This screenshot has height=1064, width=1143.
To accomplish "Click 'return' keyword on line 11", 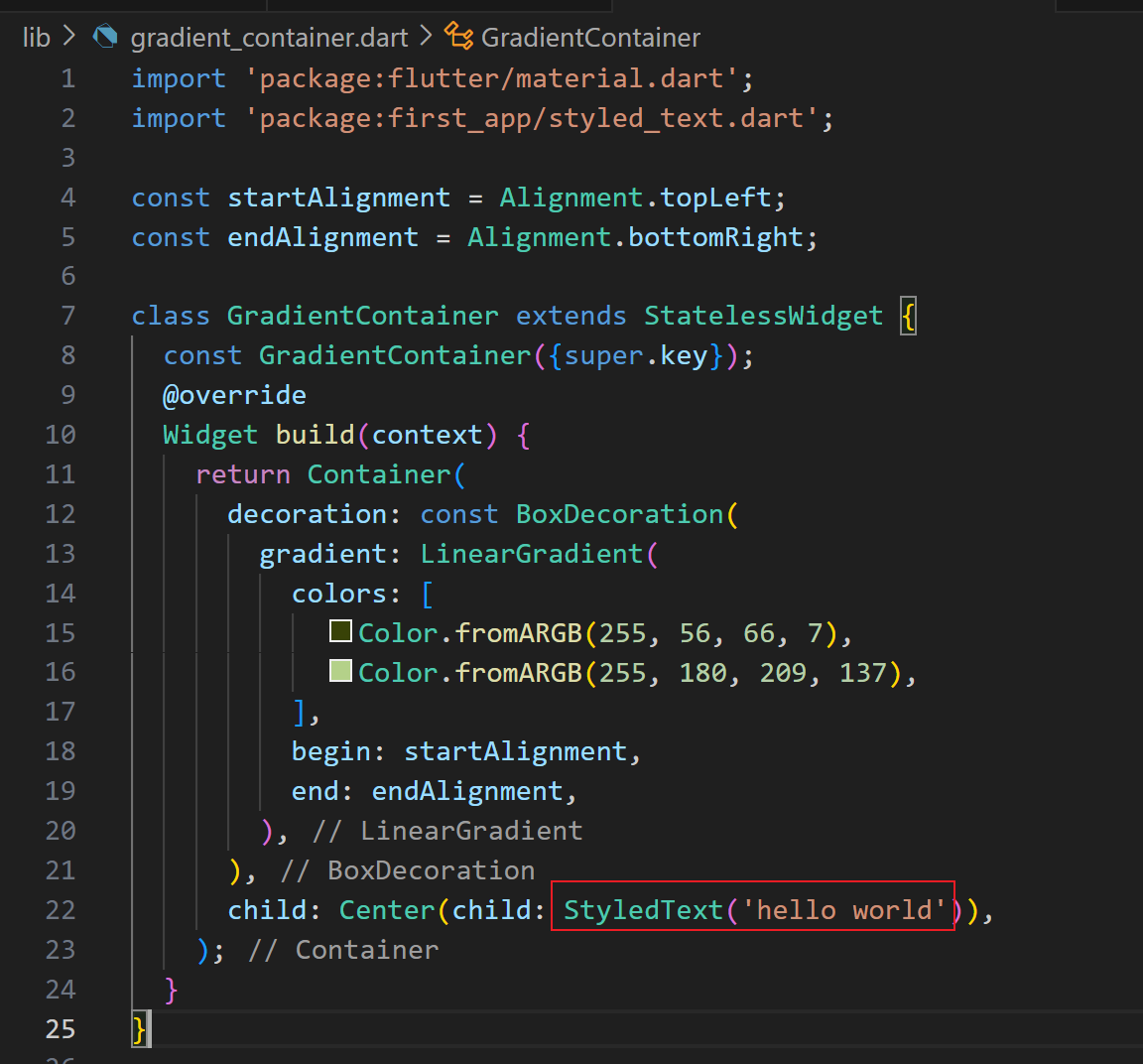I will pos(243,474).
